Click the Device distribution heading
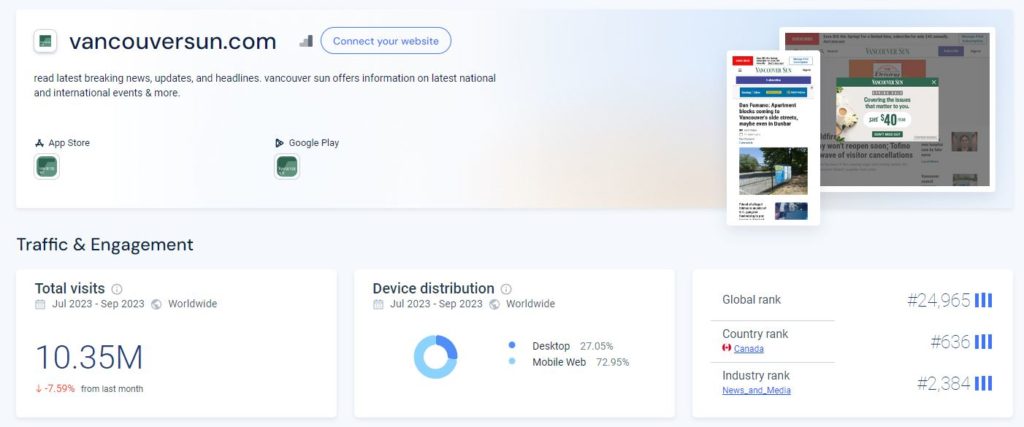 434,289
